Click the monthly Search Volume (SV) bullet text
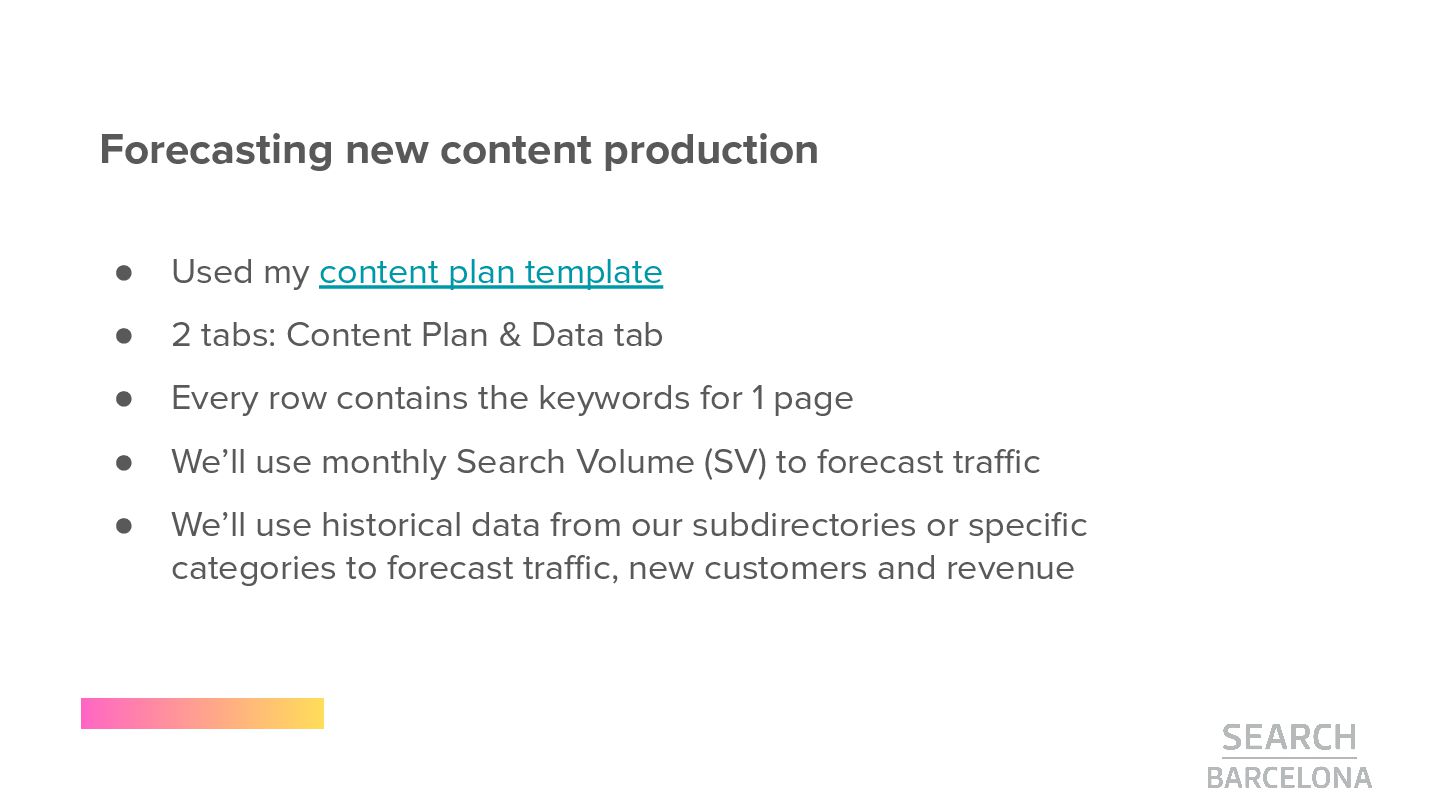The width and height of the screenshot is (1440, 810). [x=605, y=462]
